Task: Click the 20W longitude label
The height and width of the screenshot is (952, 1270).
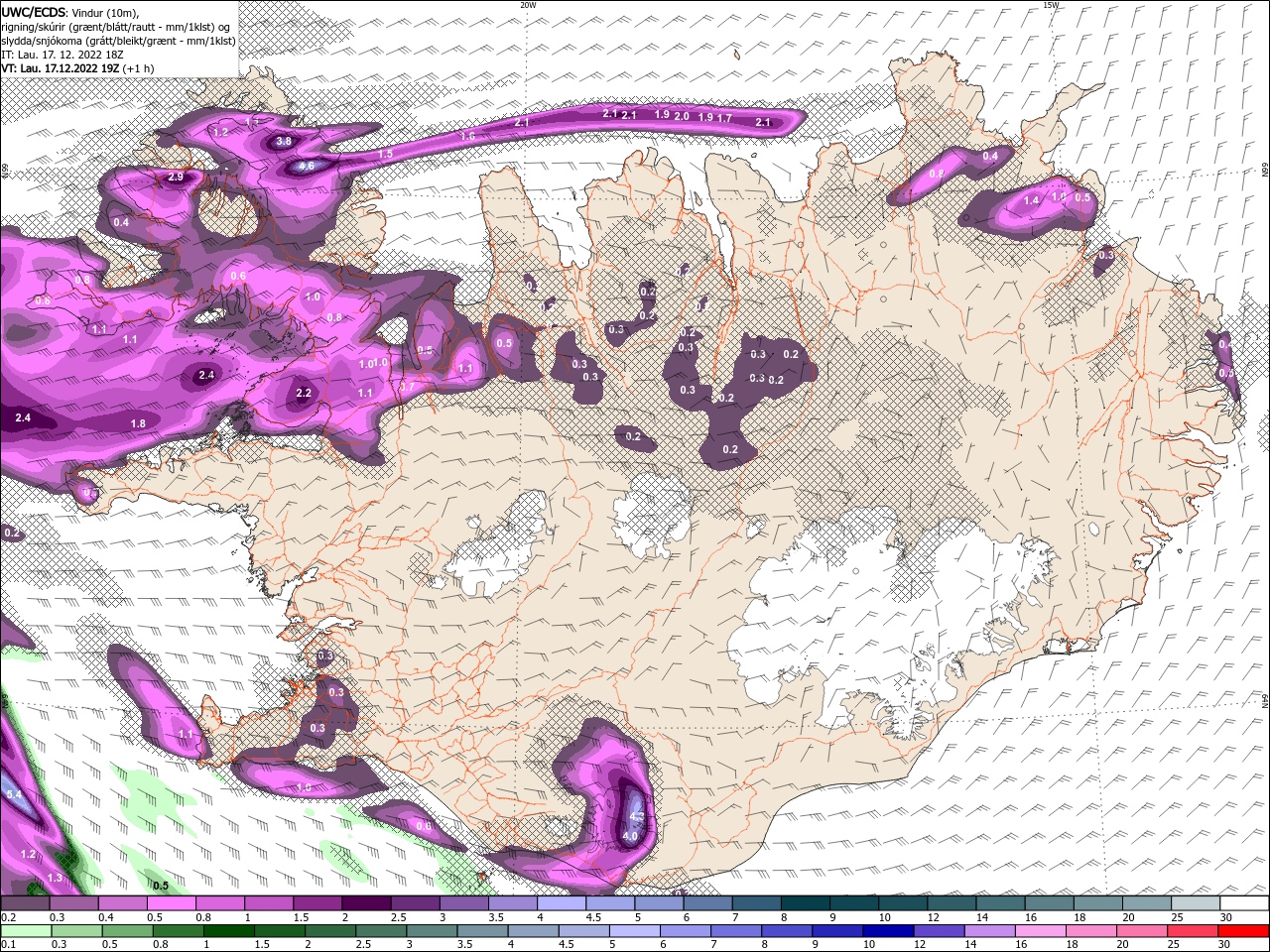Action: click(x=528, y=5)
